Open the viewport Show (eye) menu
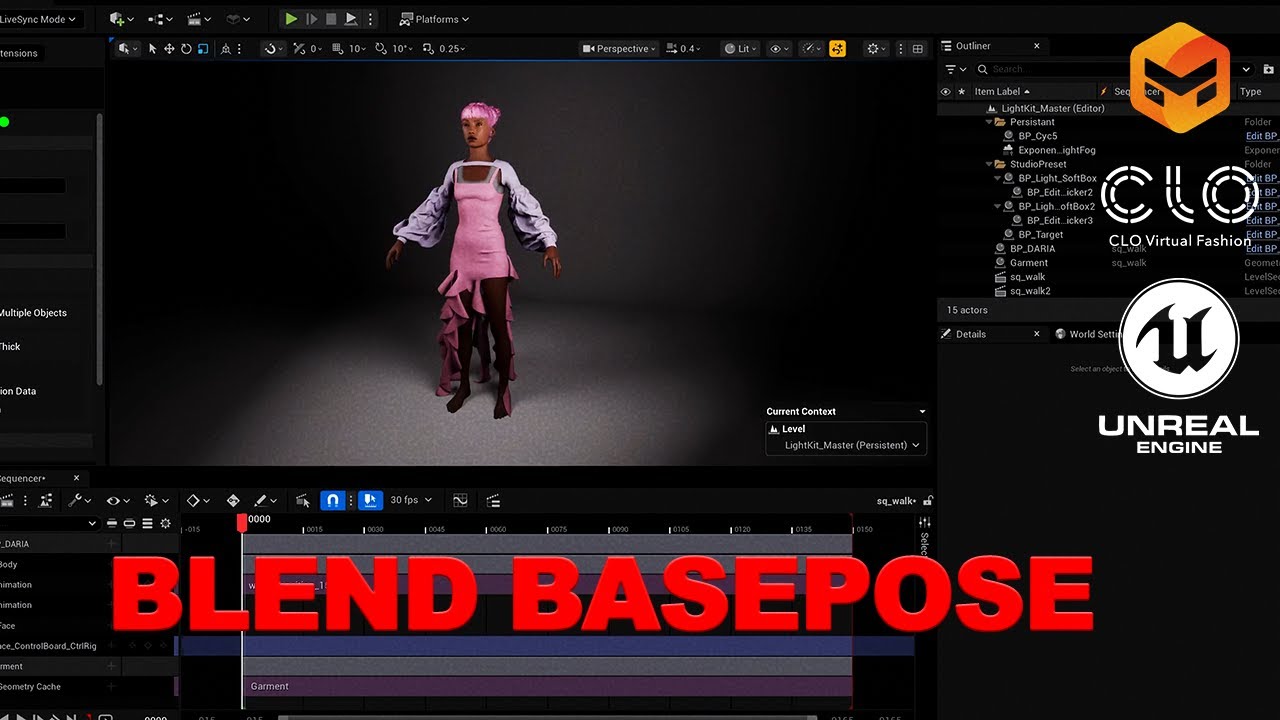The image size is (1280, 720). 780,48
